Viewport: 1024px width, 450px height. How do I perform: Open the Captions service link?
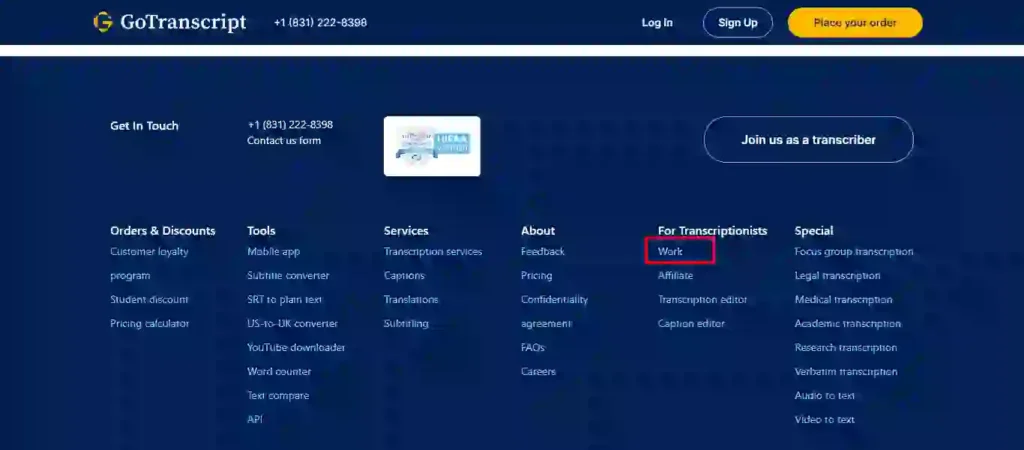pos(404,276)
